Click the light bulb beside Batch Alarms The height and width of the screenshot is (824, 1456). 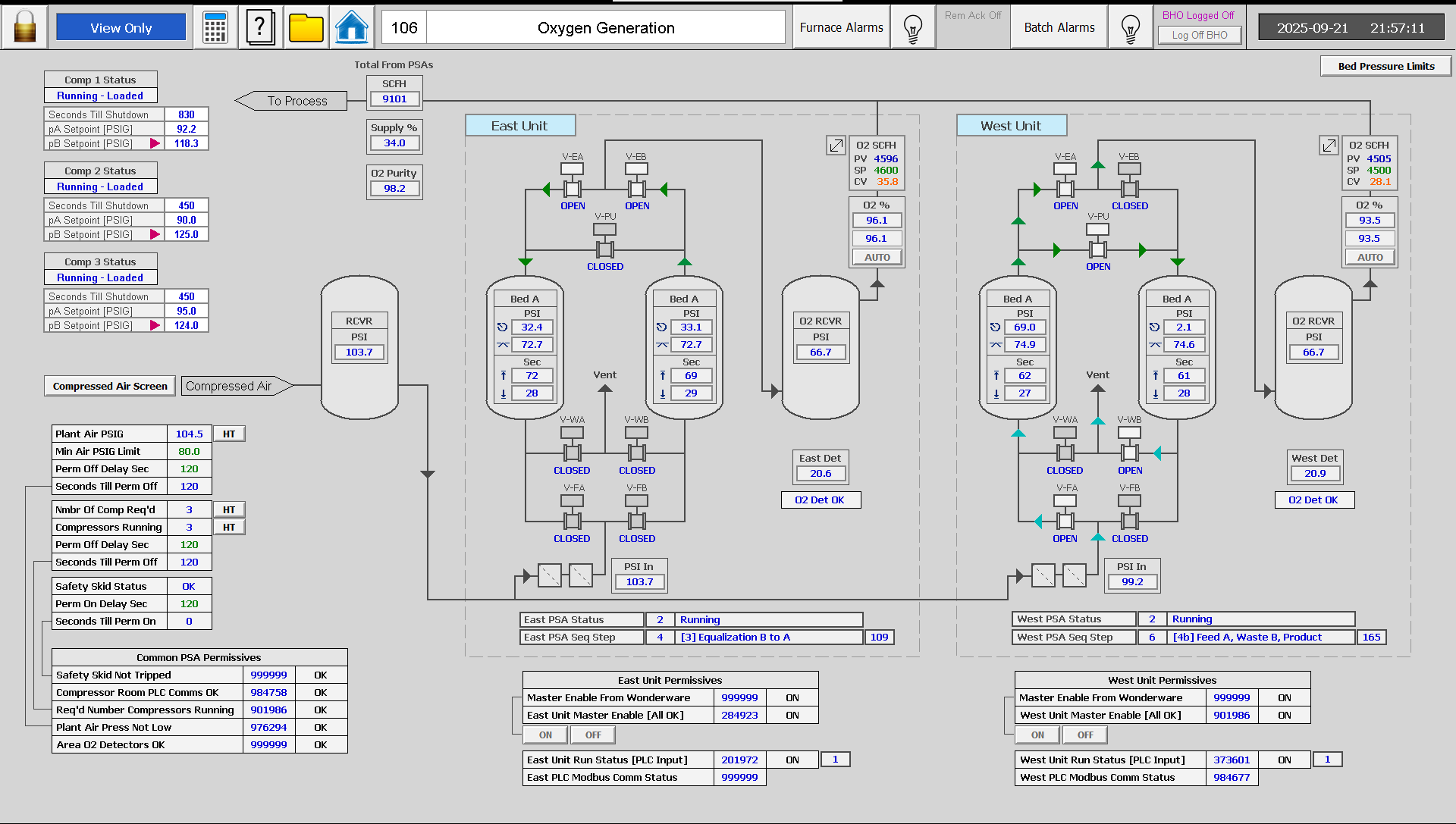[x=1130, y=26]
